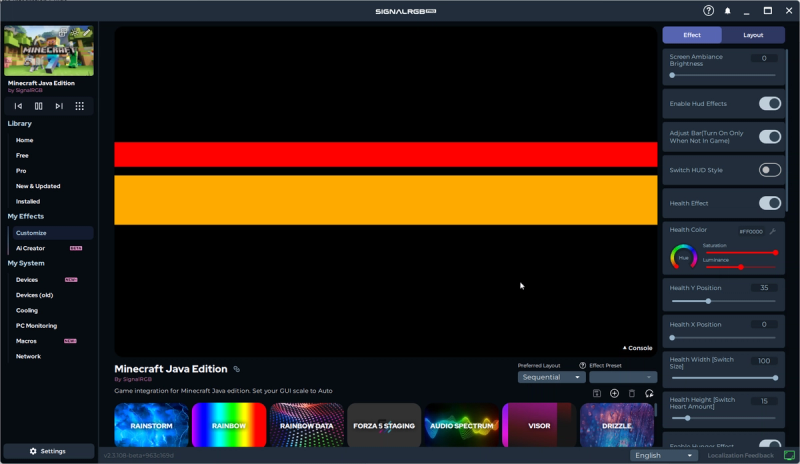Open the notifications bell
This screenshot has width=800, height=464.
(x=728, y=11)
